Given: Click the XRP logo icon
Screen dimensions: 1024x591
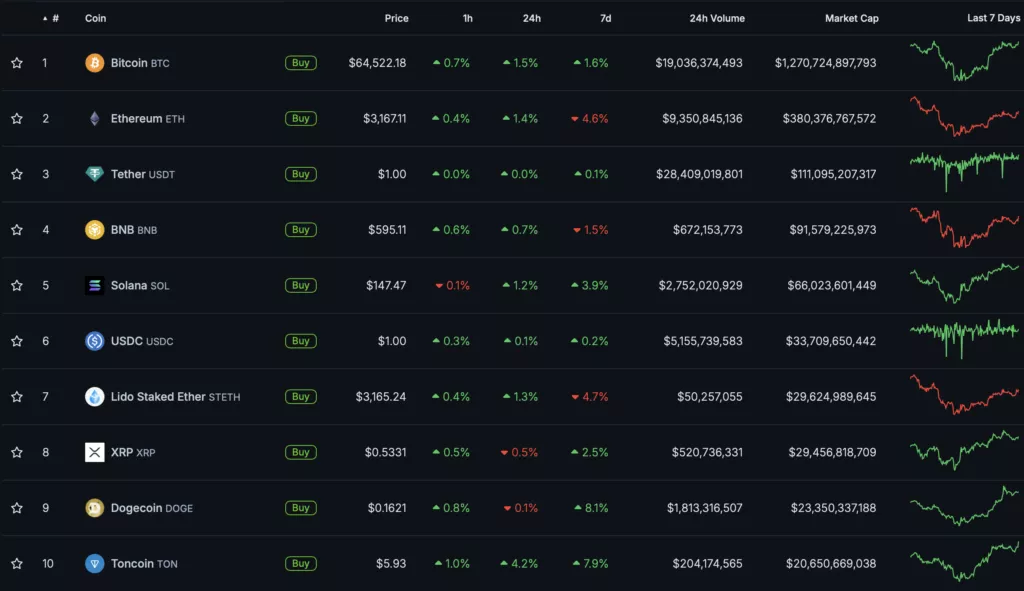Looking at the screenshot, I should pos(94,452).
